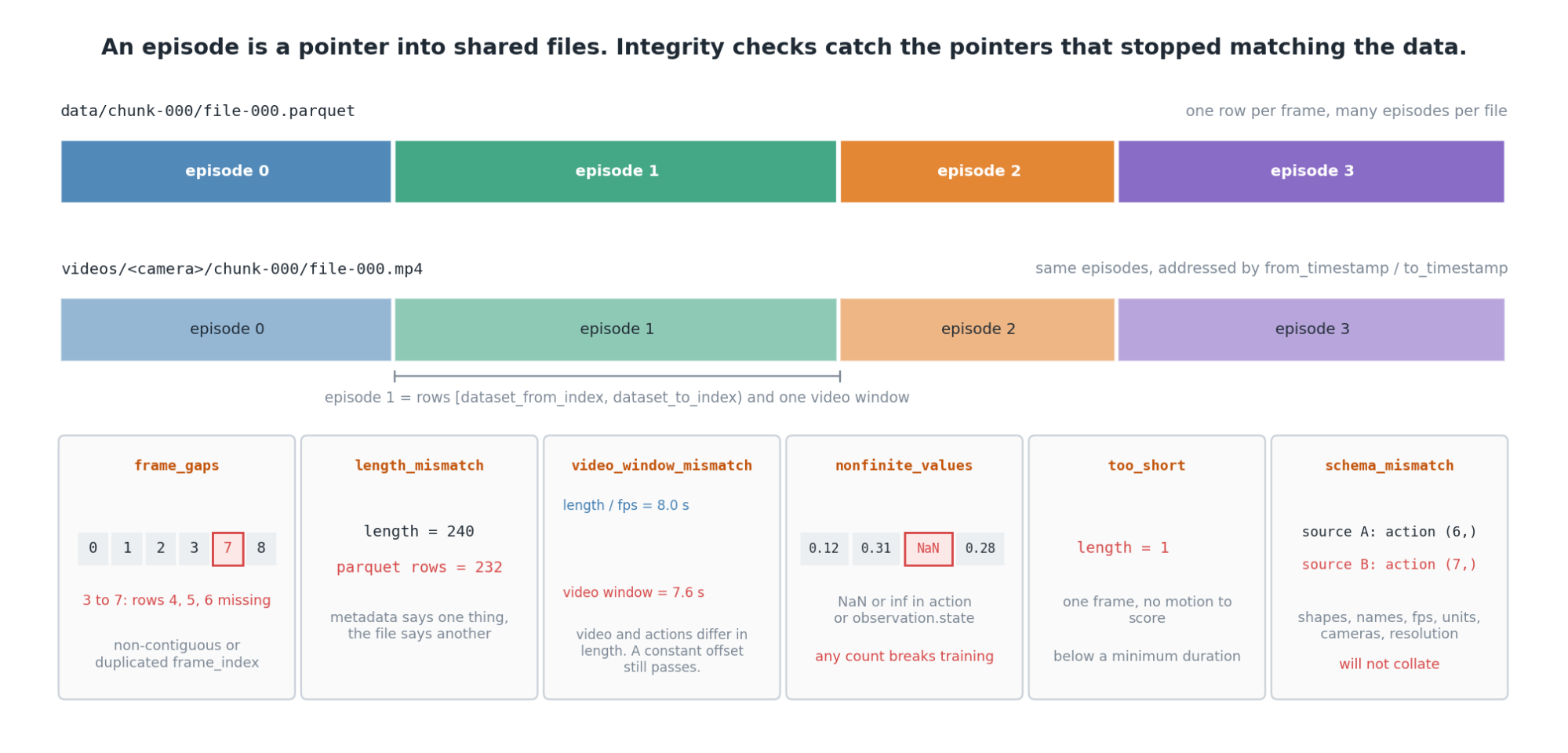Click 'length = 1' text
Viewport: 1568px width, 753px height.
tap(1122, 547)
